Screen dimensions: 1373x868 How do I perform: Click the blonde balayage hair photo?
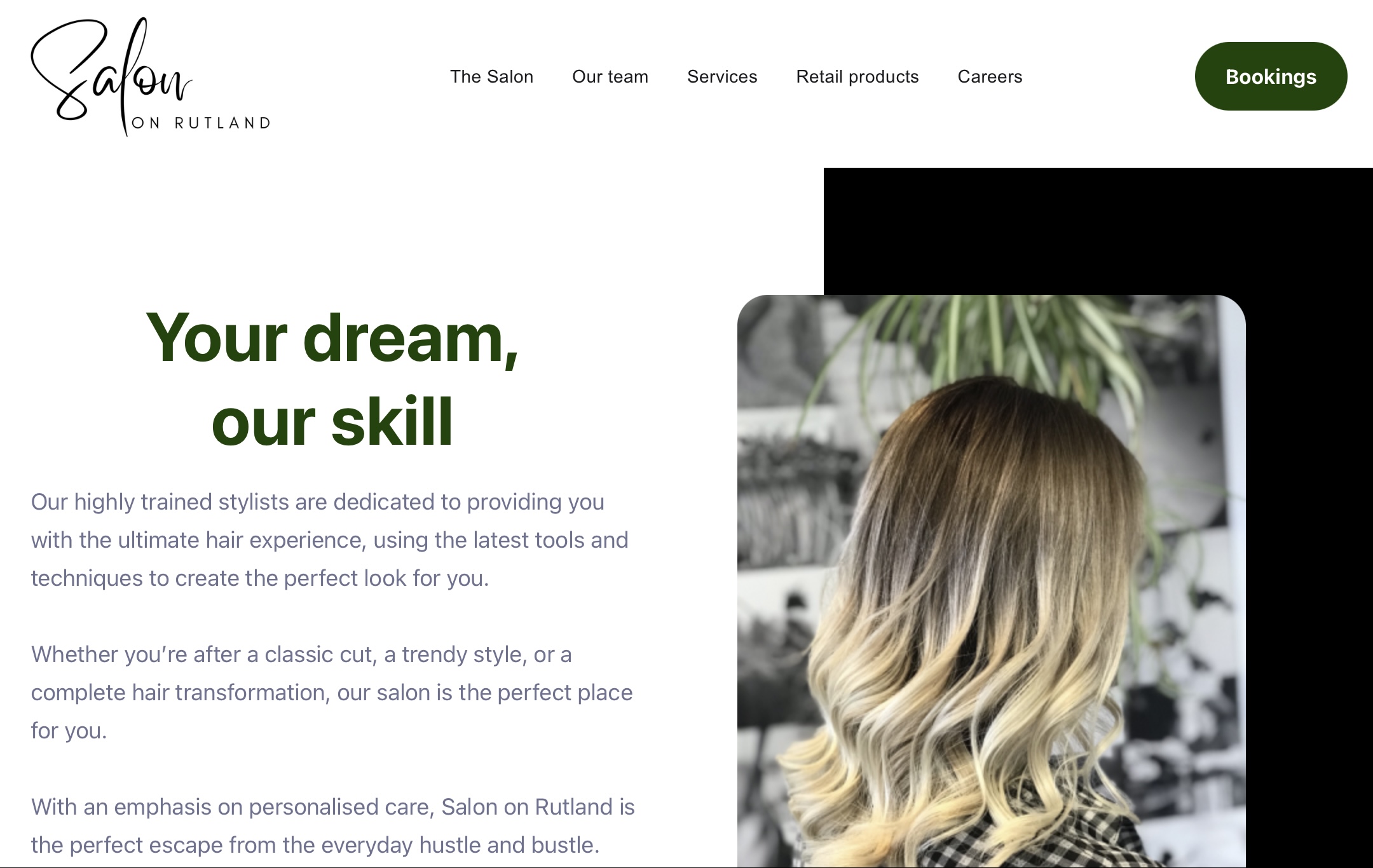(991, 581)
